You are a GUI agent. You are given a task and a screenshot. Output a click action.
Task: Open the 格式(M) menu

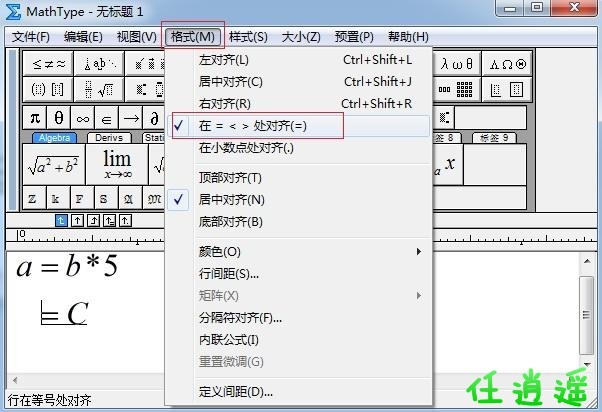pyautogui.click(x=193, y=37)
